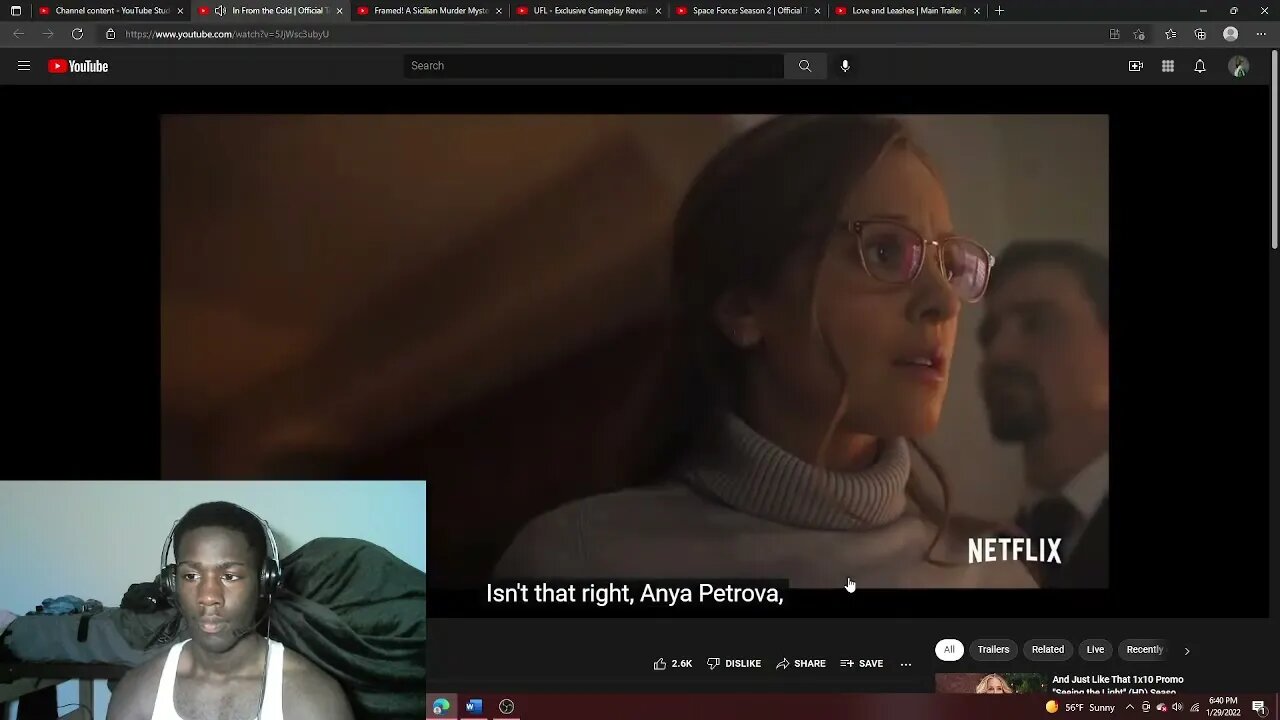
Task: Open Microsoft Edge from the taskbar
Action: [x=441, y=707]
